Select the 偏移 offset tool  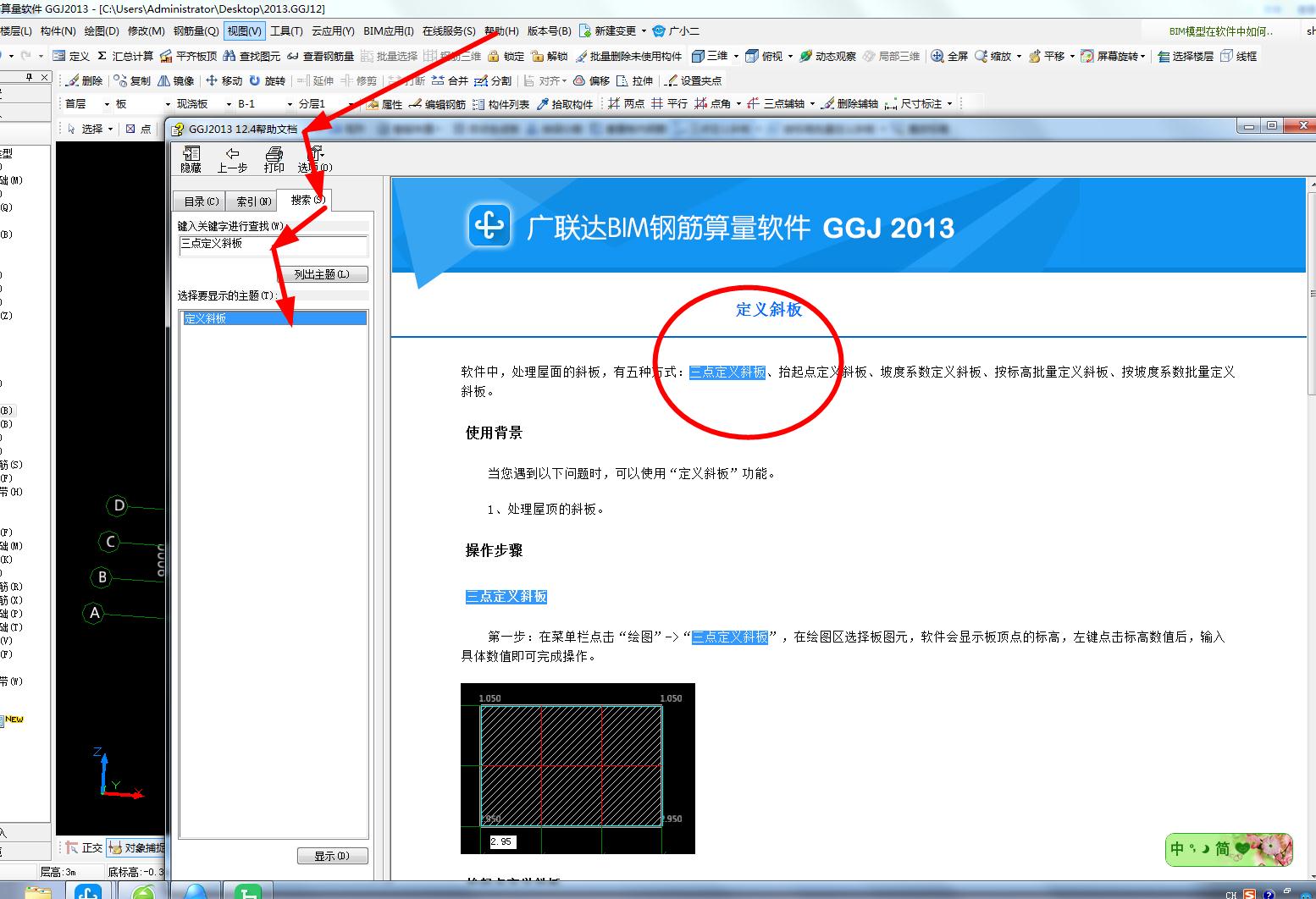pyautogui.click(x=592, y=80)
